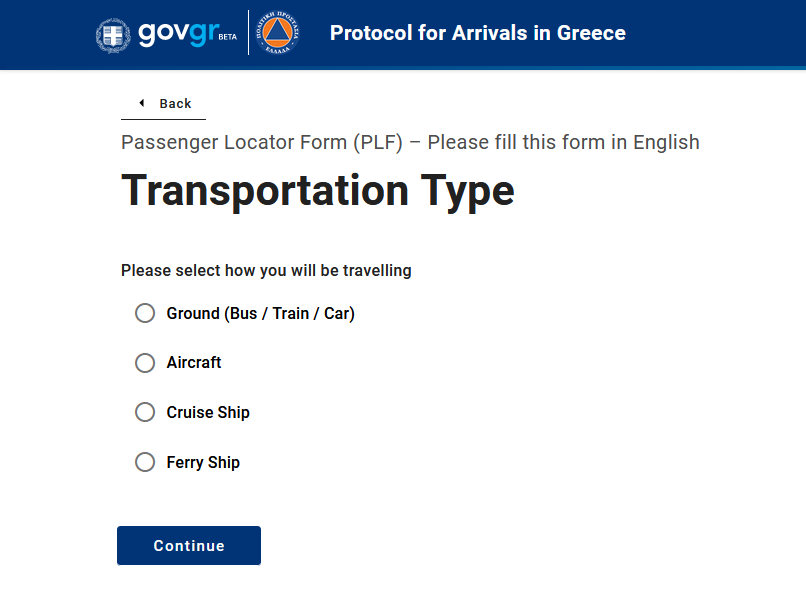Click the small Back arrow icon
Screen dimensions: 806x607
point(142,103)
